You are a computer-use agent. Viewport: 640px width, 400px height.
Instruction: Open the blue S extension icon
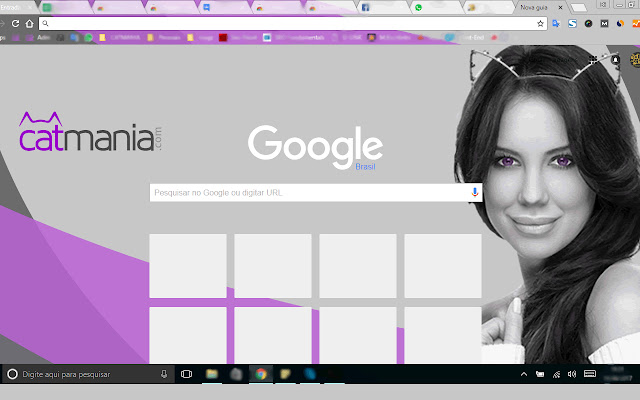tap(572, 24)
